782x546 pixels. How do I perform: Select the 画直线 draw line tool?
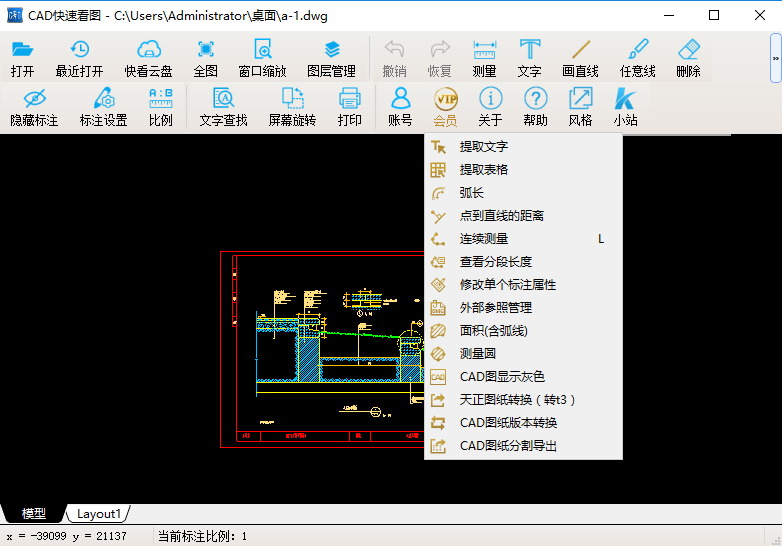581,58
